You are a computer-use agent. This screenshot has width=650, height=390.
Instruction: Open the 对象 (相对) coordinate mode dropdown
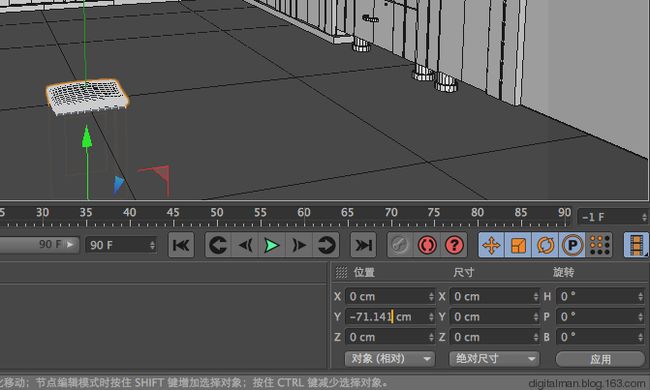pyautogui.click(x=390, y=359)
